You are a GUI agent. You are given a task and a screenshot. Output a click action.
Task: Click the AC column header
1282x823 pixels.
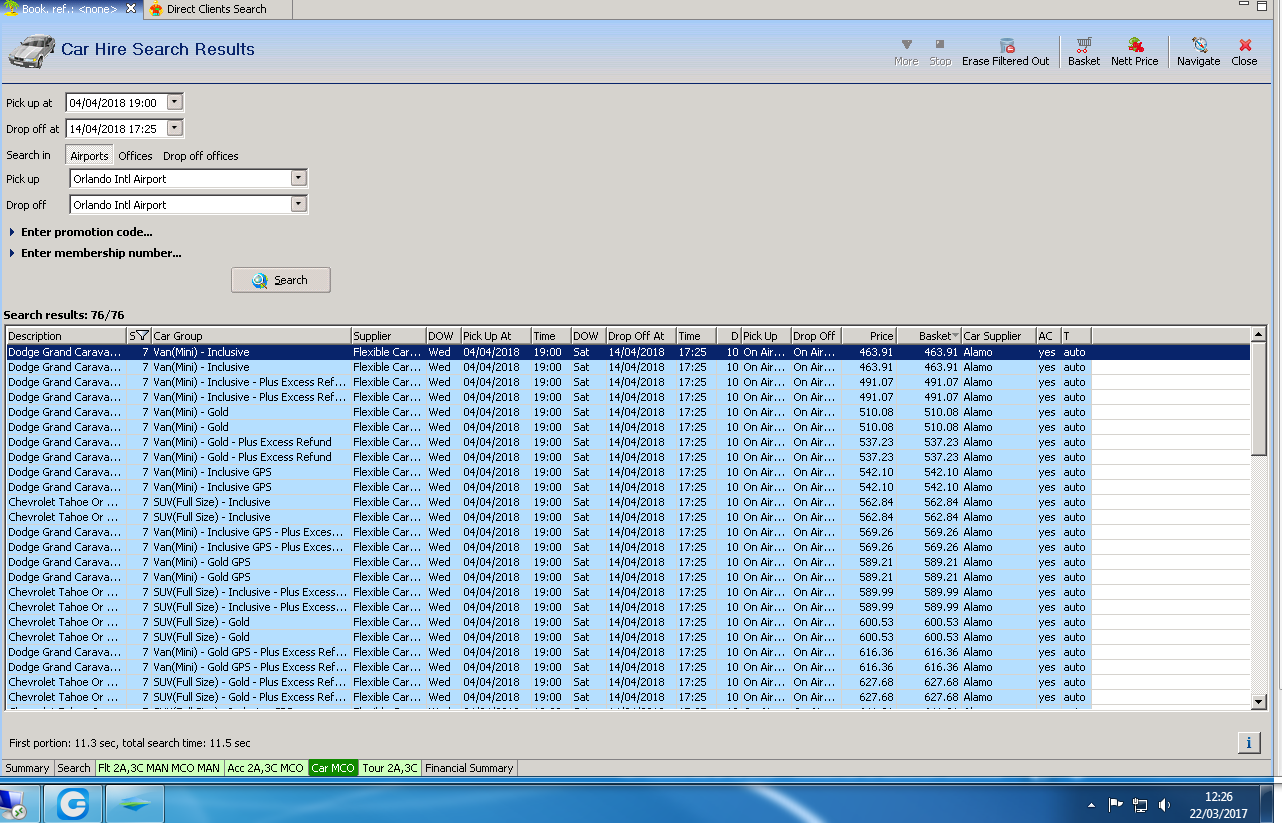point(1047,336)
